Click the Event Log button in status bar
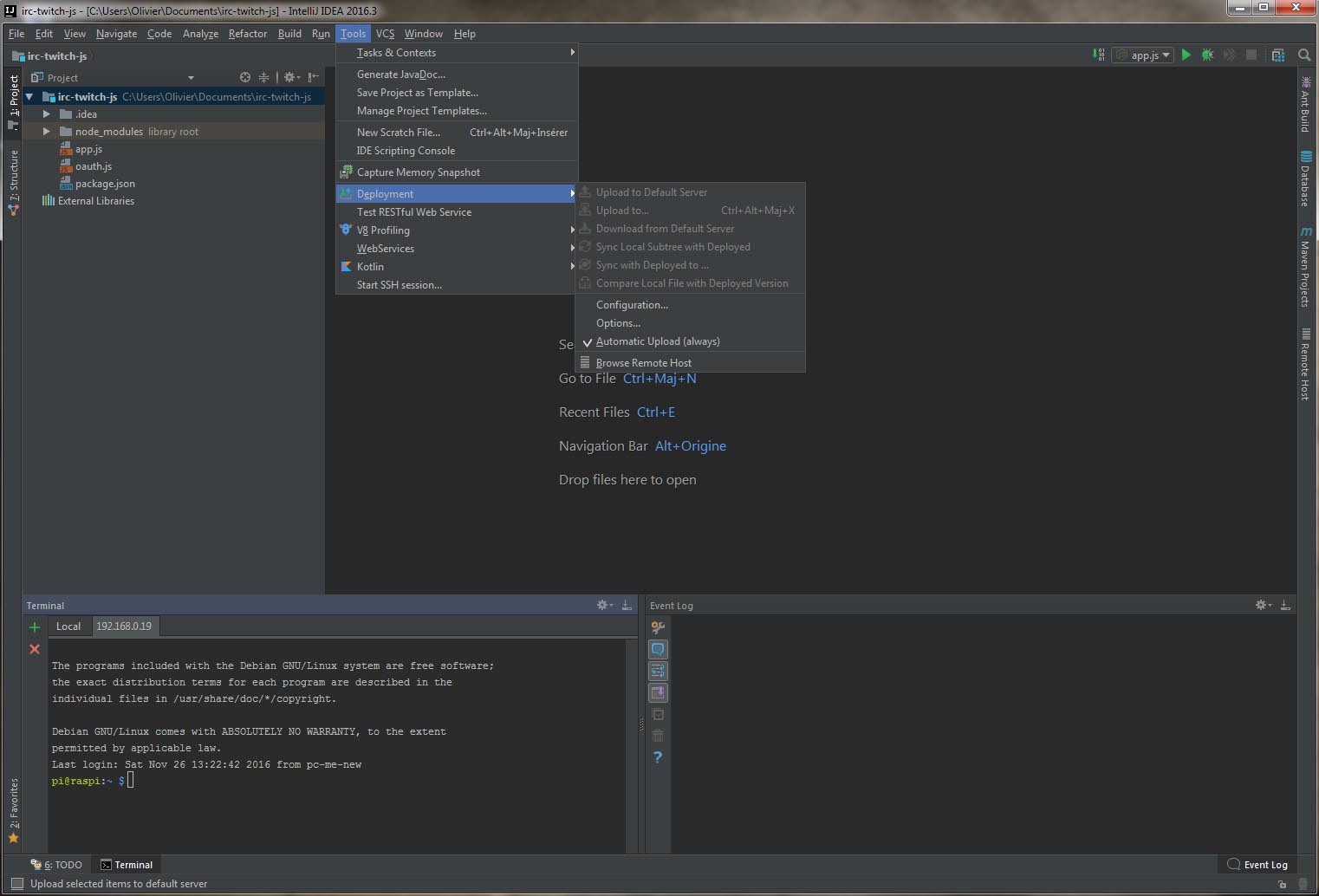Screen dimensions: 1319x896 [x=1257, y=865]
